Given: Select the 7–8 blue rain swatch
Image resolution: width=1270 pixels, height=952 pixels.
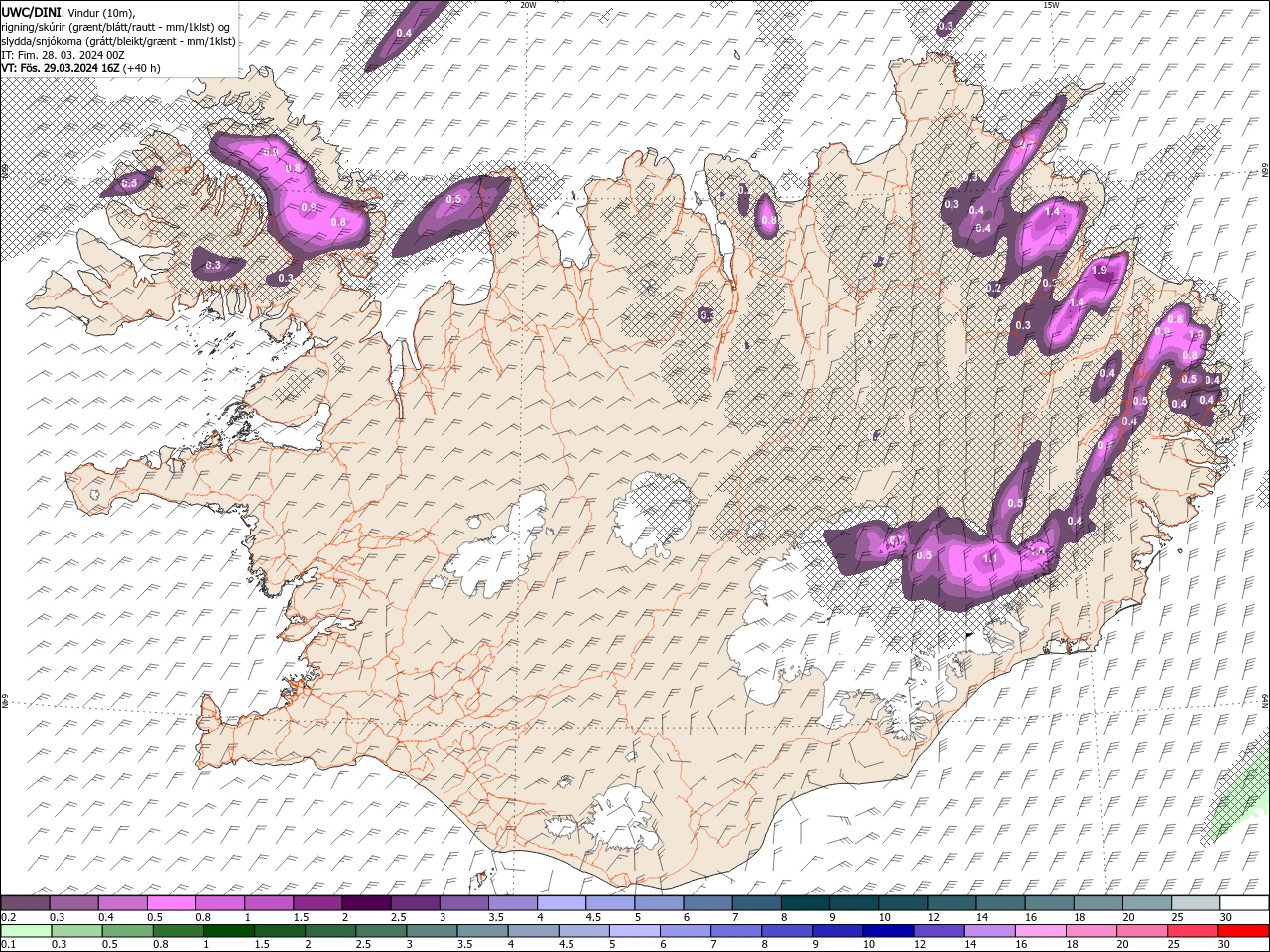Looking at the screenshot, I should coord(736,931).
